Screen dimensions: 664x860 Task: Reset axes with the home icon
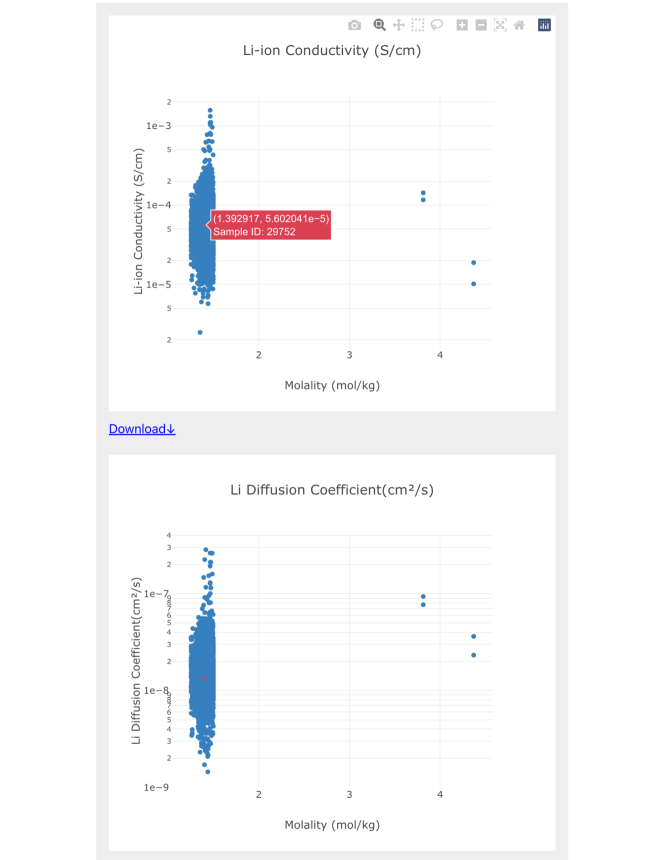click(519, 25)
